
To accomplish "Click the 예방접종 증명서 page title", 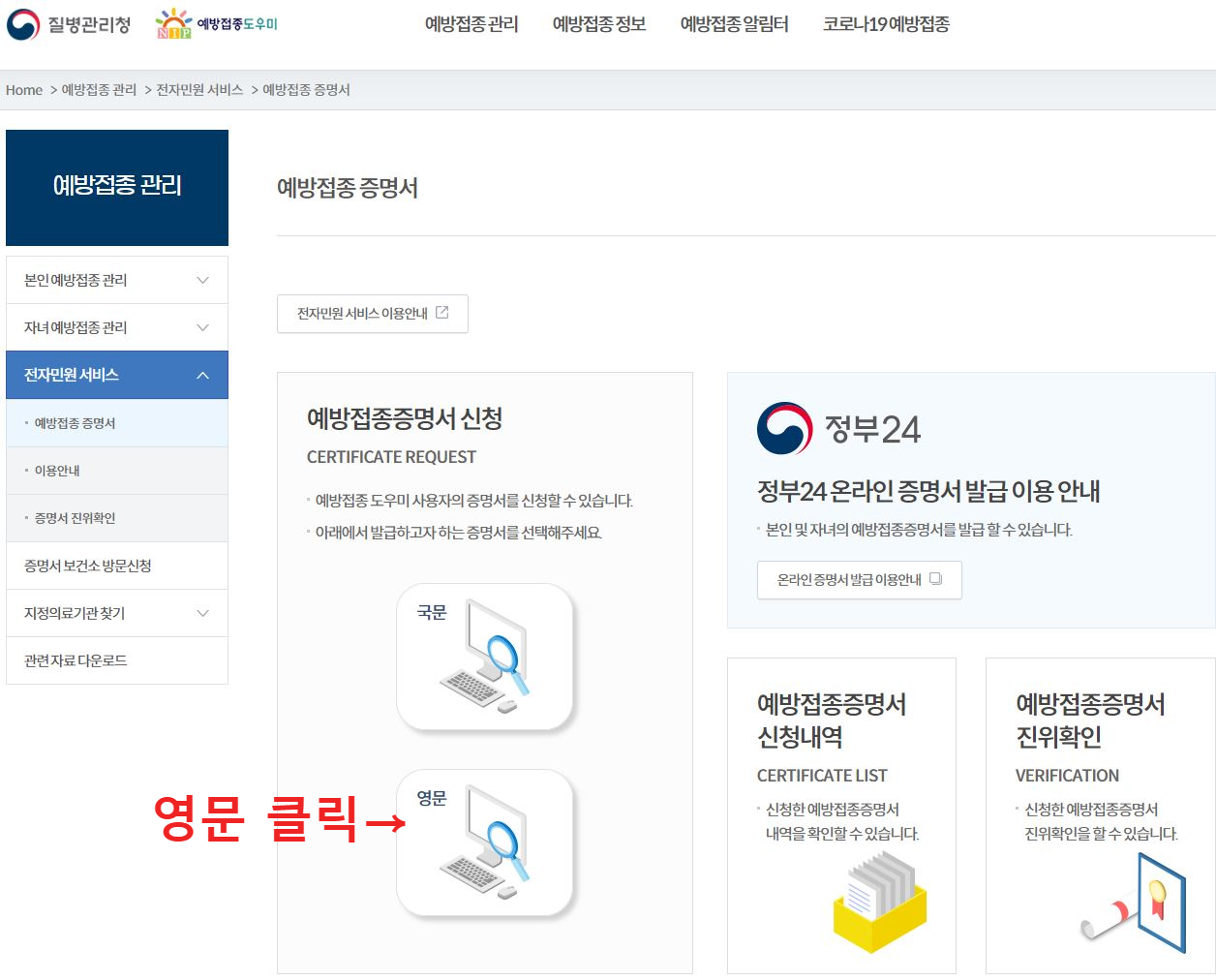I will pyautogui.click(x=348, y=188).
